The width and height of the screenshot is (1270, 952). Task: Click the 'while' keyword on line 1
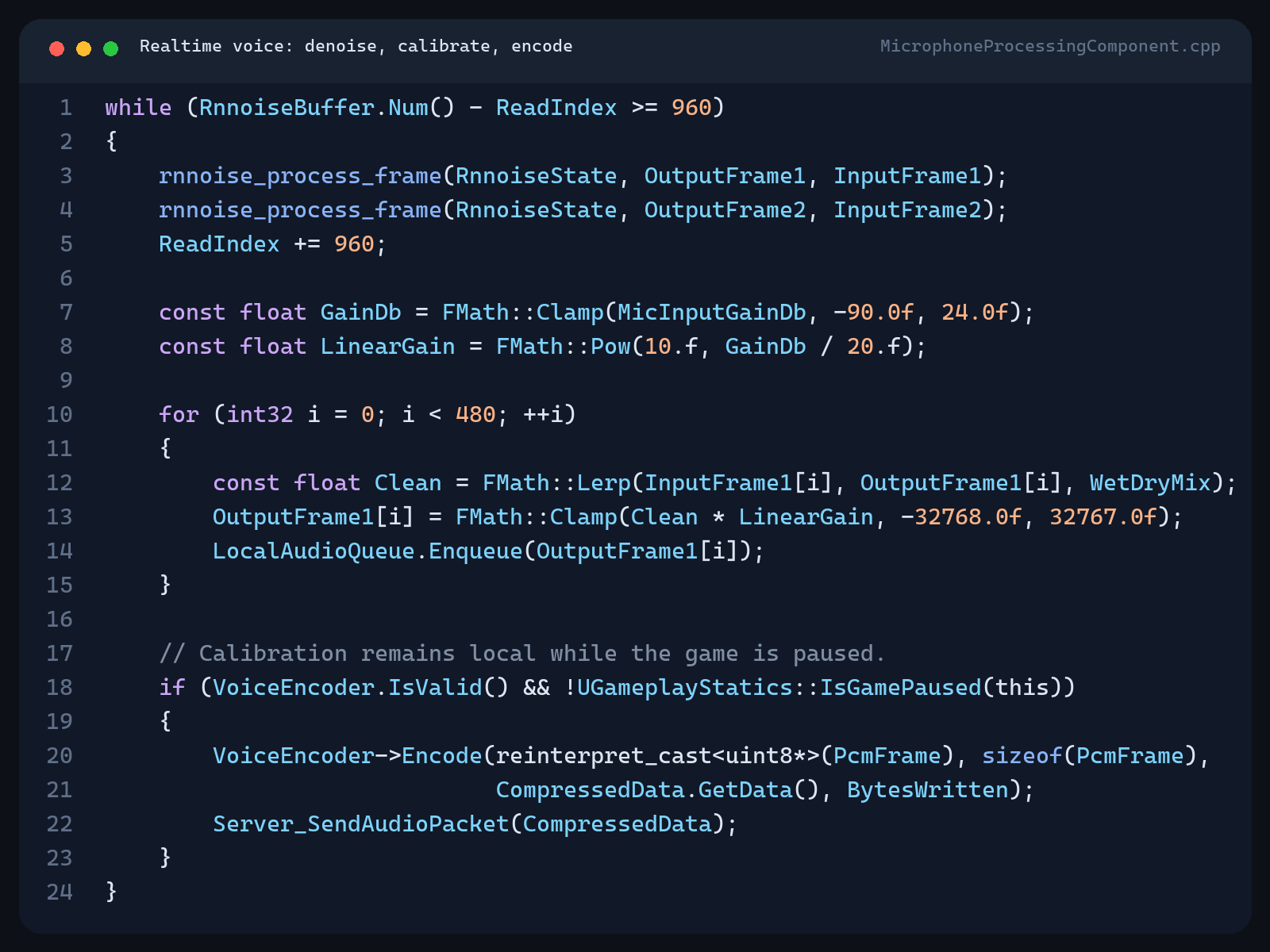[x=138, y=107]
